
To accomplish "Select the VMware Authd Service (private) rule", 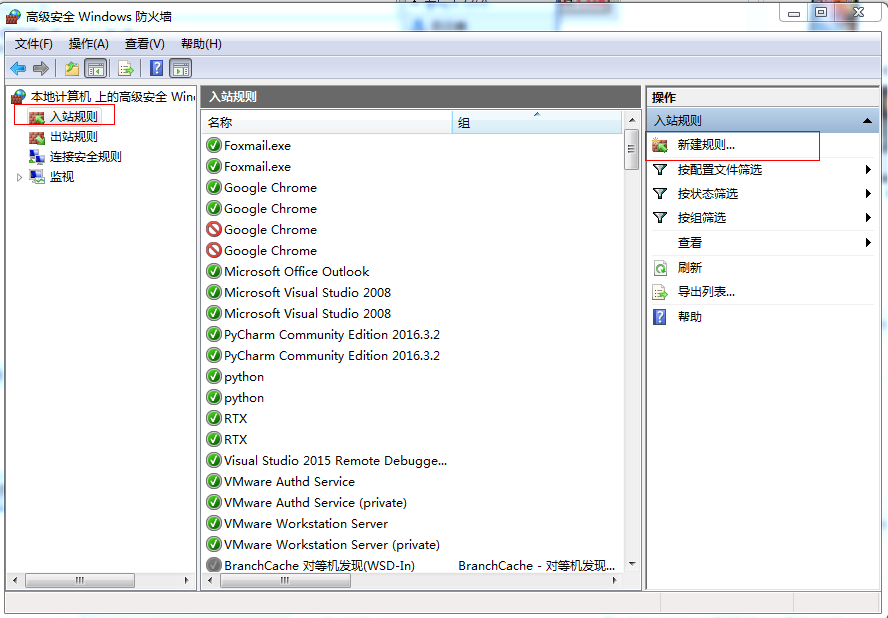I will coord(315,502).
